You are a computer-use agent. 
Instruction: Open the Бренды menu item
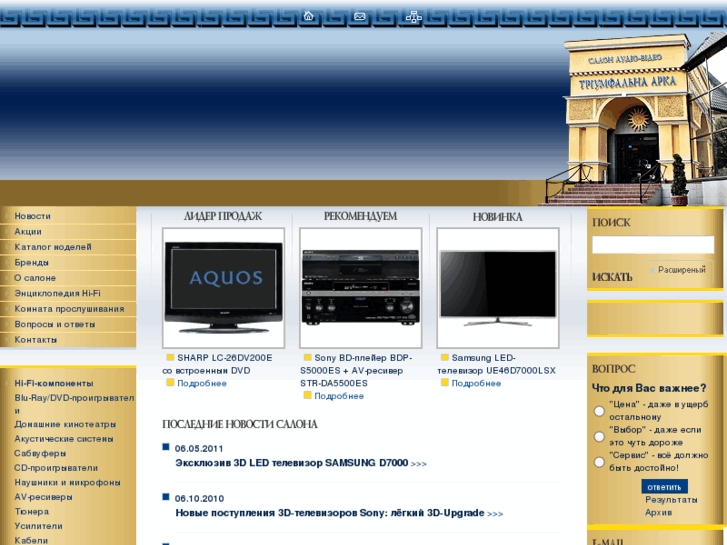coord(32,263)
